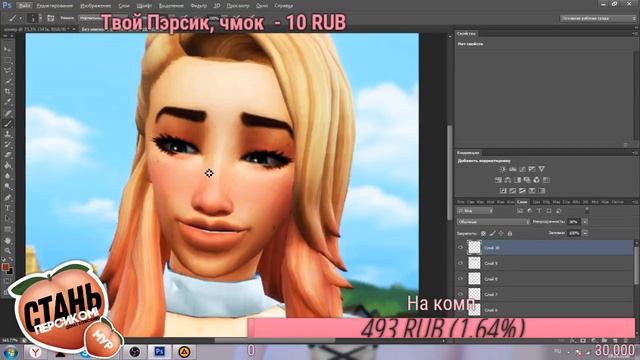Select the Type tool
640x360 pixels.
(8, 208)
